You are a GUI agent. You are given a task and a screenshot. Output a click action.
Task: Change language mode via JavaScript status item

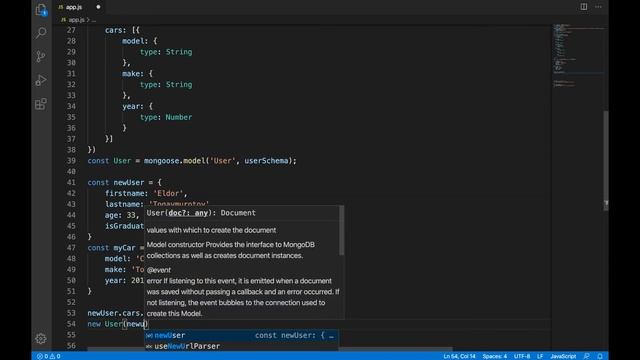point(563,356)
